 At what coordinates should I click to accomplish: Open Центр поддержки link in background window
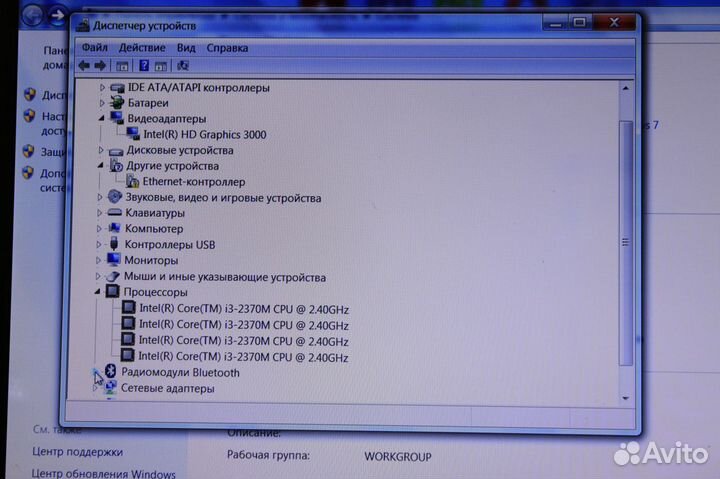[78, 451]
